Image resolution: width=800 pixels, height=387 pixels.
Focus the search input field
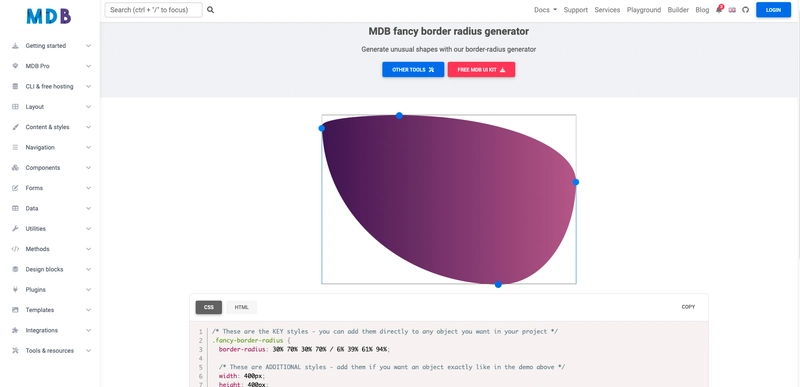pyautogui.click(x=154, y=10)
